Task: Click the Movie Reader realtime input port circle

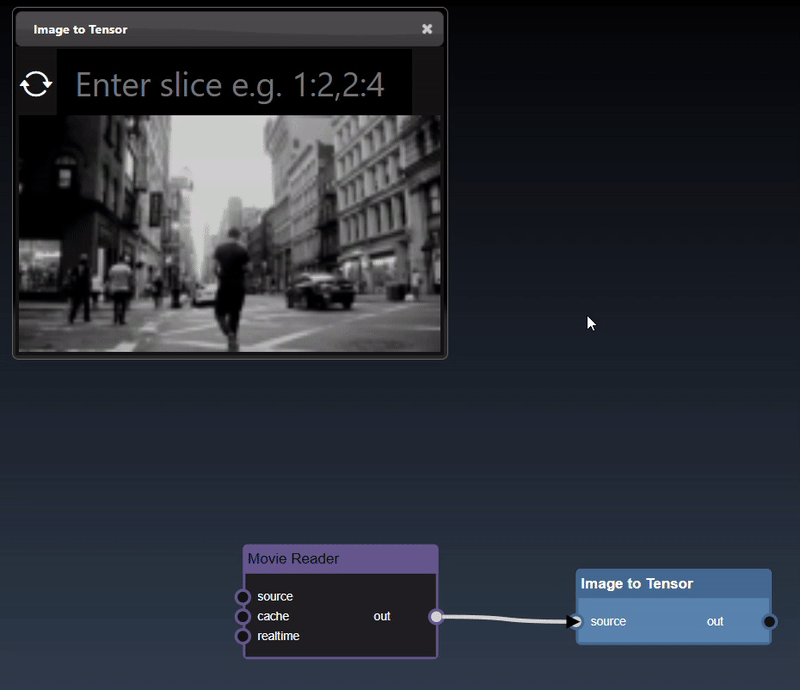Action: tap(242, 636)
